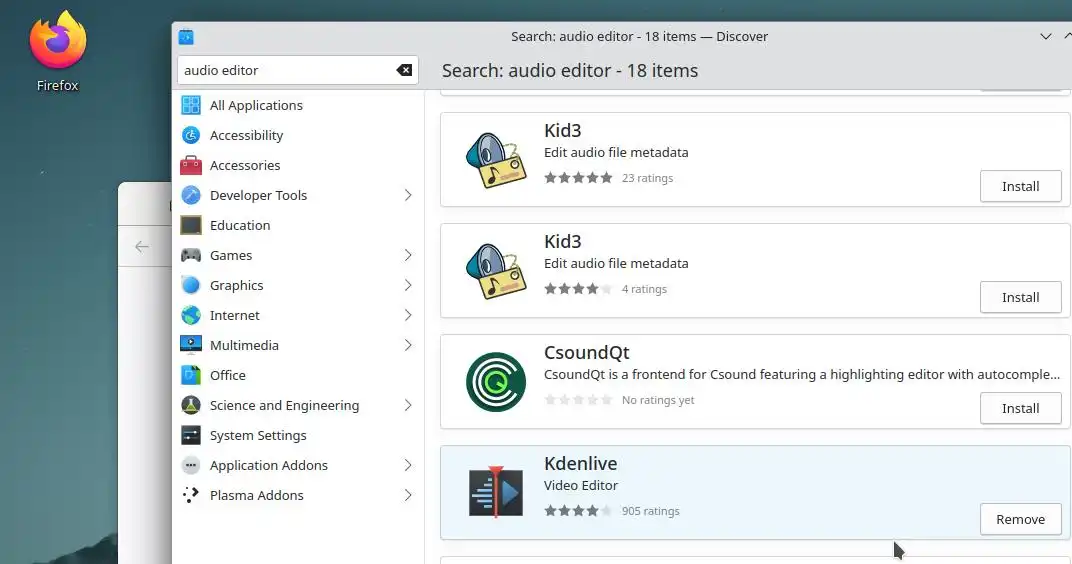Screen dimensions: 1072x564
Task: Remove the Kdenlive application
Action: point(1020,519)
